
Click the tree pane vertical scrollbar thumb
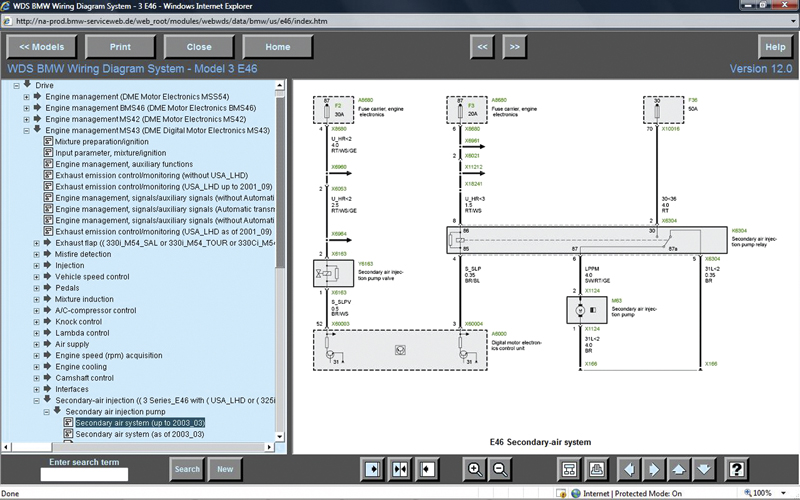[x=280, y=182]
